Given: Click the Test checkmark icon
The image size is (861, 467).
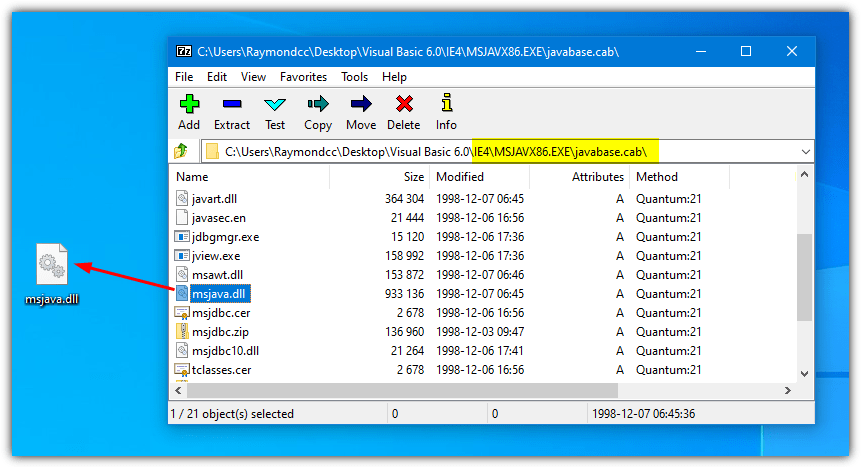Looking at the screenshot, I should pos(275,104).
